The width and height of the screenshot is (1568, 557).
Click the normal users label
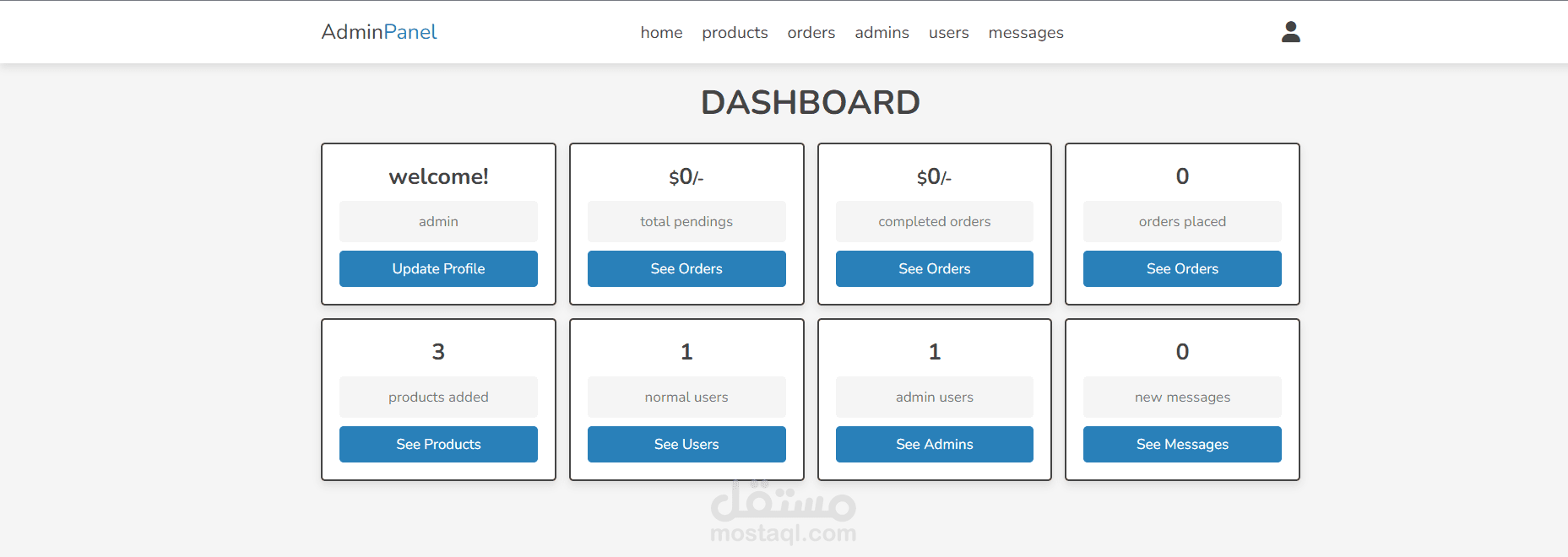pos(686,397)
